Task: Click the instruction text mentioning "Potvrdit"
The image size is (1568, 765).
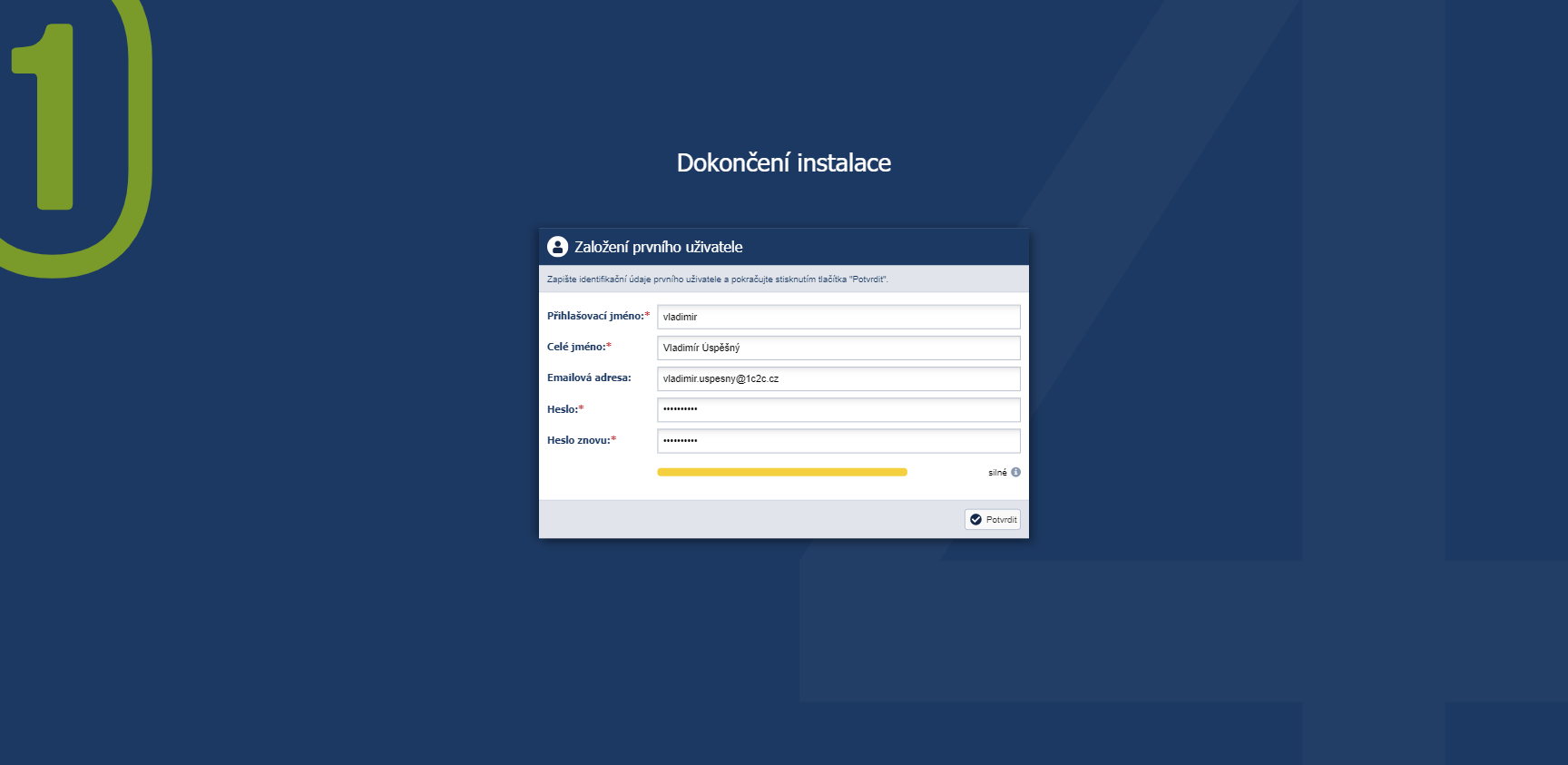Action: coord(718,280)
